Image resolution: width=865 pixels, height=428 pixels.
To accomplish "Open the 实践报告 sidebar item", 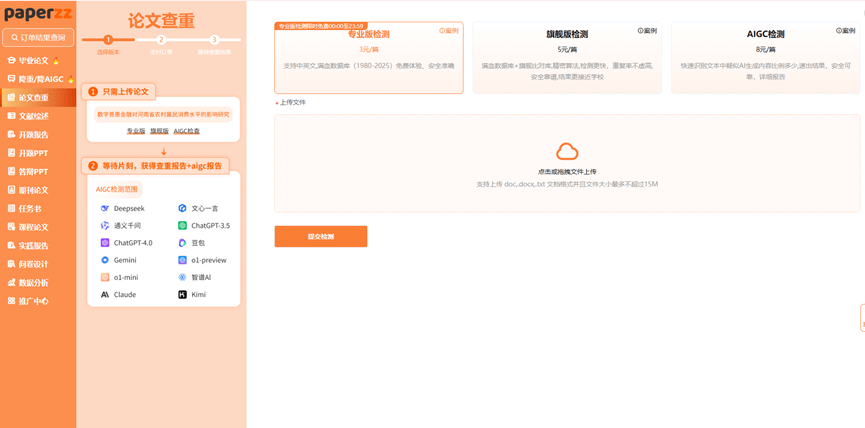I will coord(38,246).
